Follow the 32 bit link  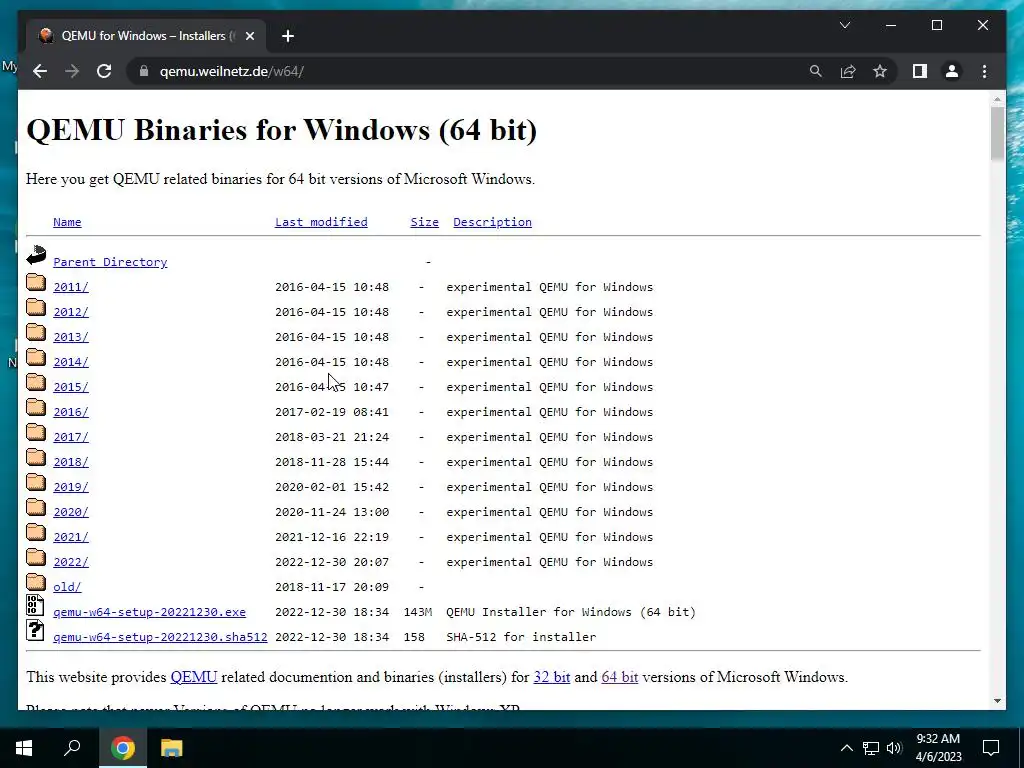point(552,677)
